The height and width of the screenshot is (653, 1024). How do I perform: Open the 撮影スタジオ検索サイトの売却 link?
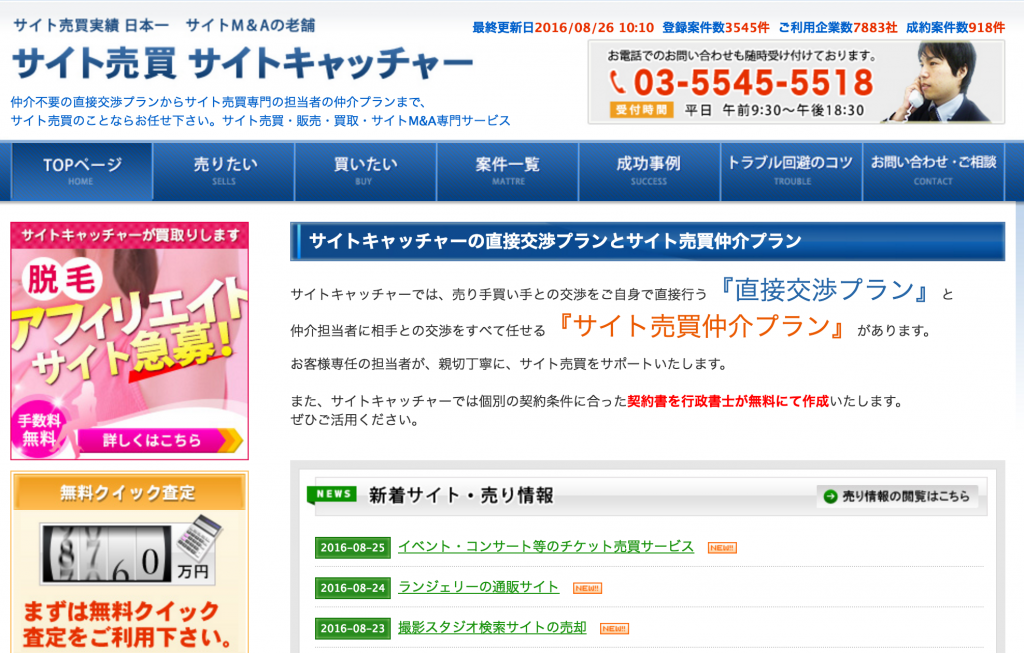pos(492,627)
